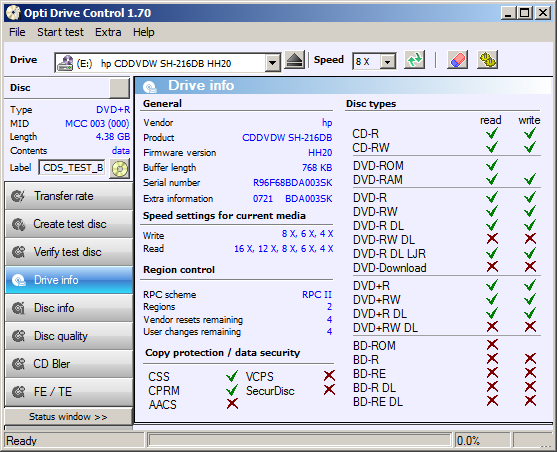Click the Transfer rate disc icon

[x=18, y=196]
